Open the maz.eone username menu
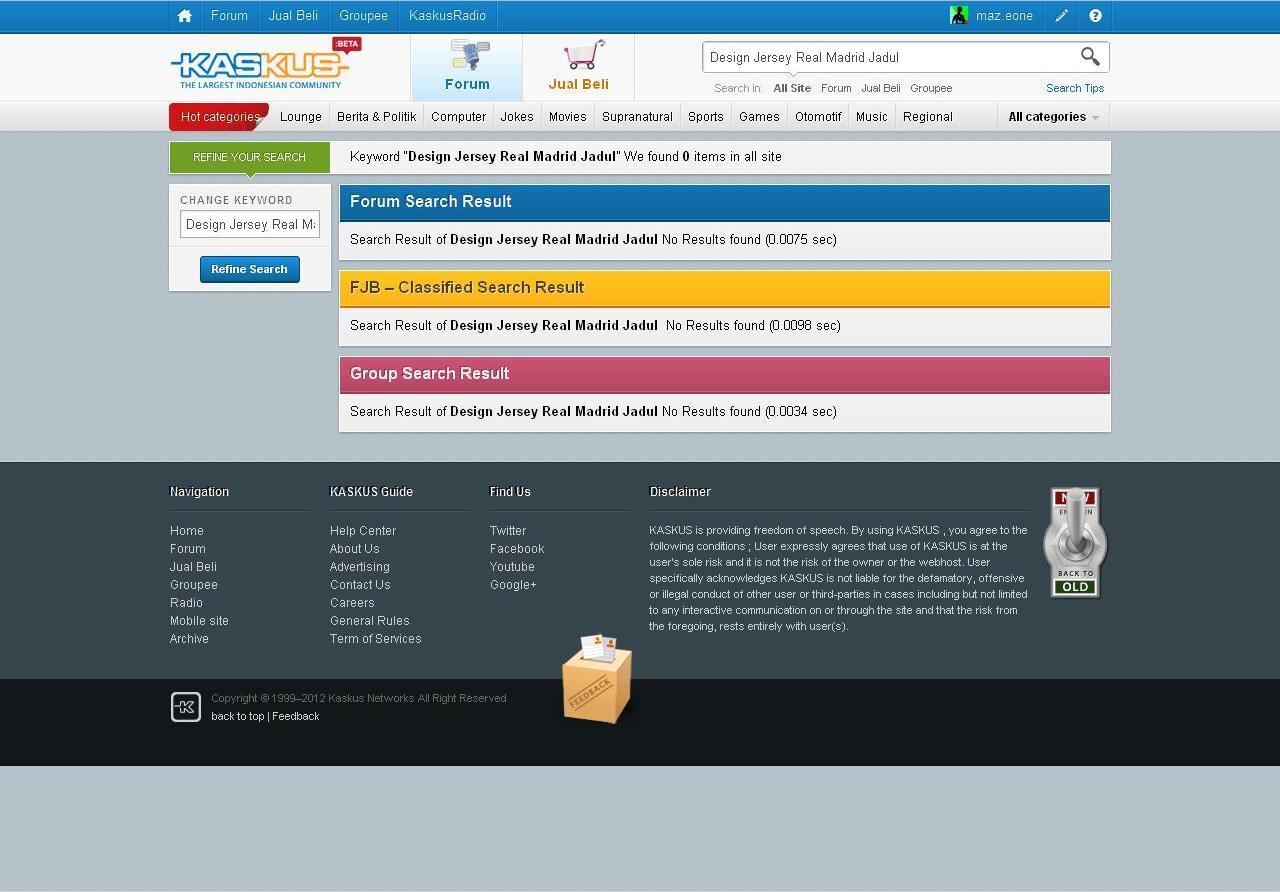1280x892 pixels. [1004, 16]
